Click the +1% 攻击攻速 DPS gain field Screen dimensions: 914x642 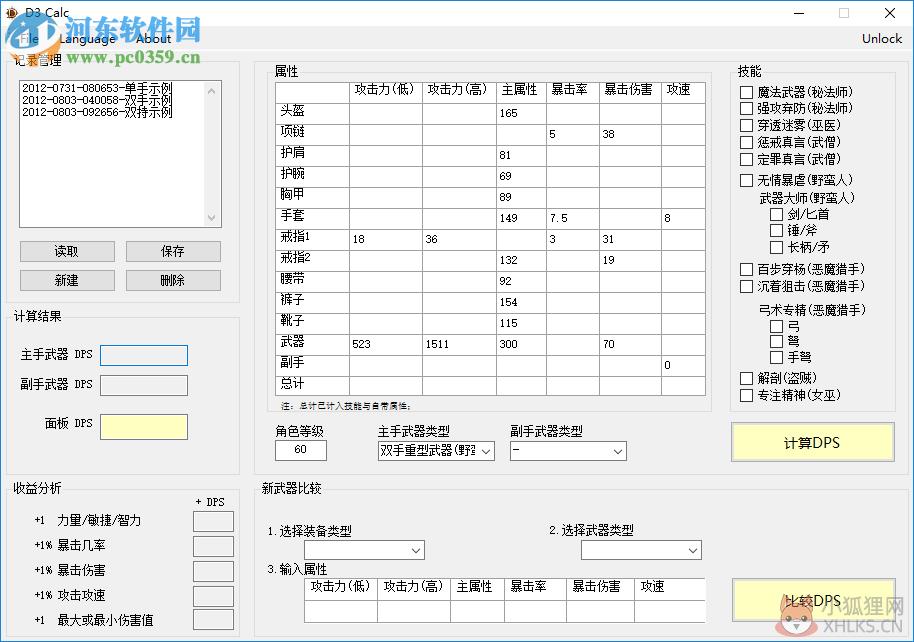coord(213,596)
